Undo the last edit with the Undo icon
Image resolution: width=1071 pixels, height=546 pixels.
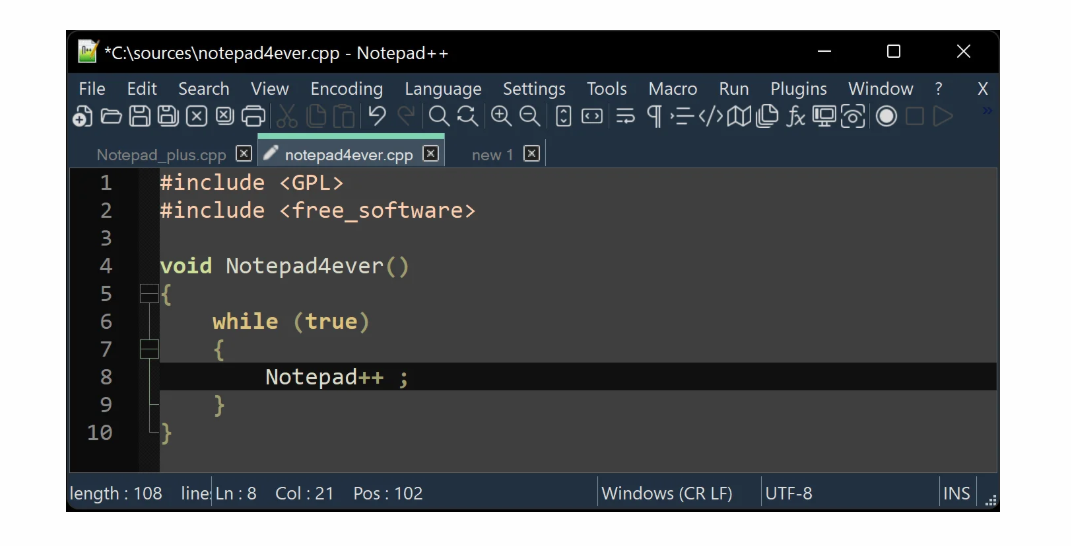point(377,116)
